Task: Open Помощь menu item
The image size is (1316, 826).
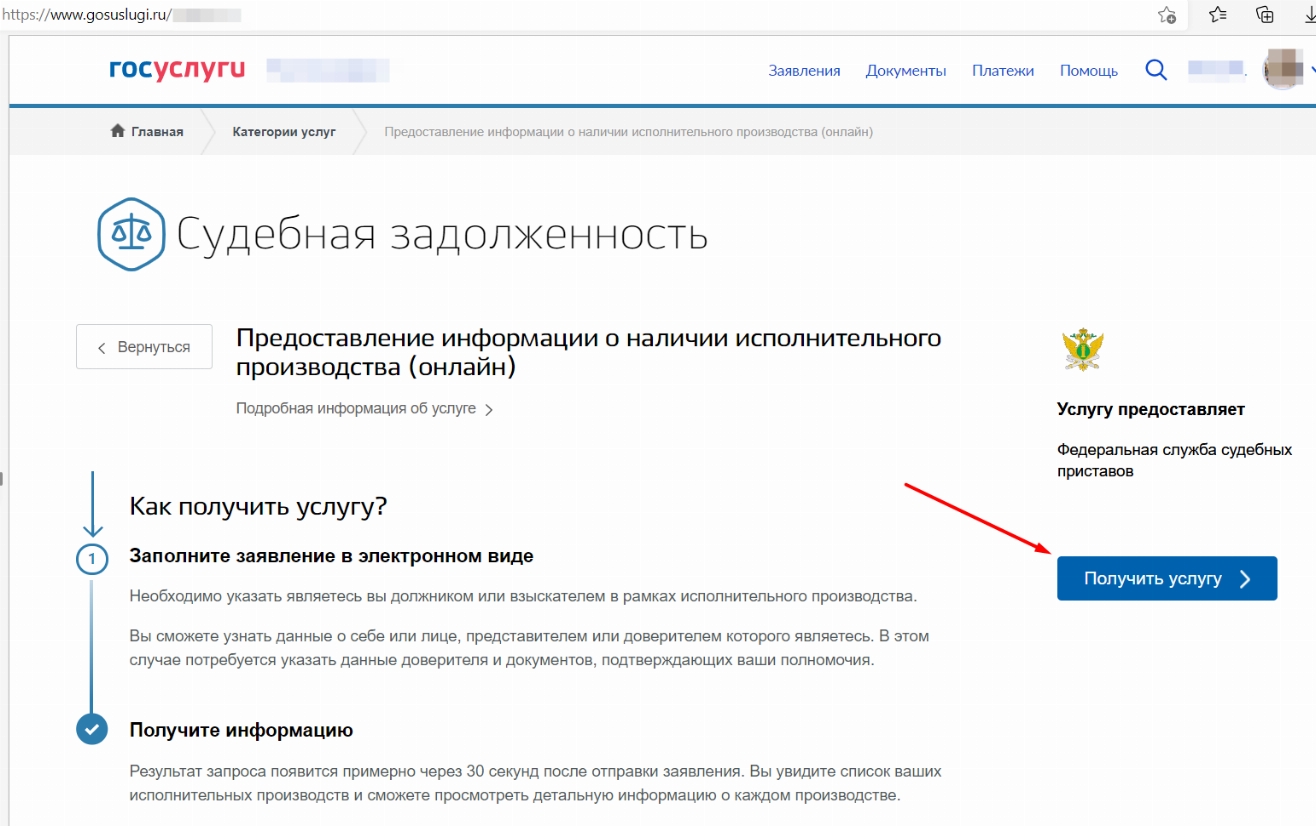Action: tap(1089, 71)
